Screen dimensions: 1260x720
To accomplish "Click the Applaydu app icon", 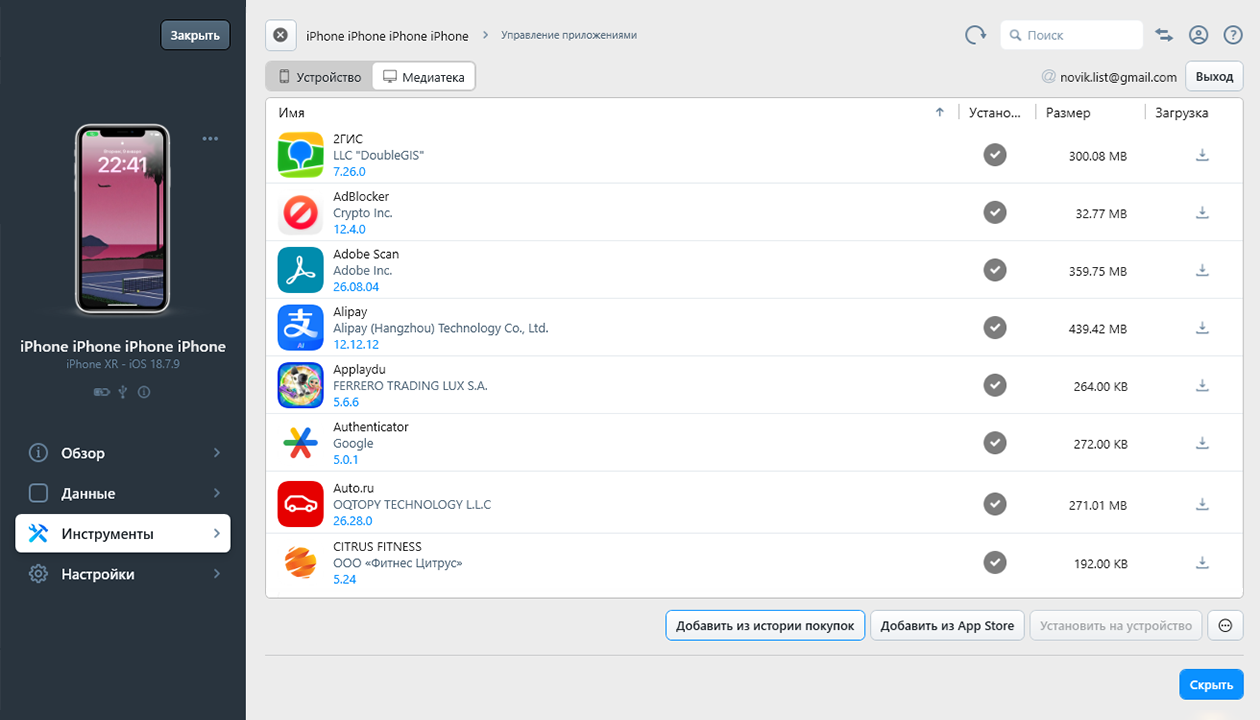I will [300, 385].
